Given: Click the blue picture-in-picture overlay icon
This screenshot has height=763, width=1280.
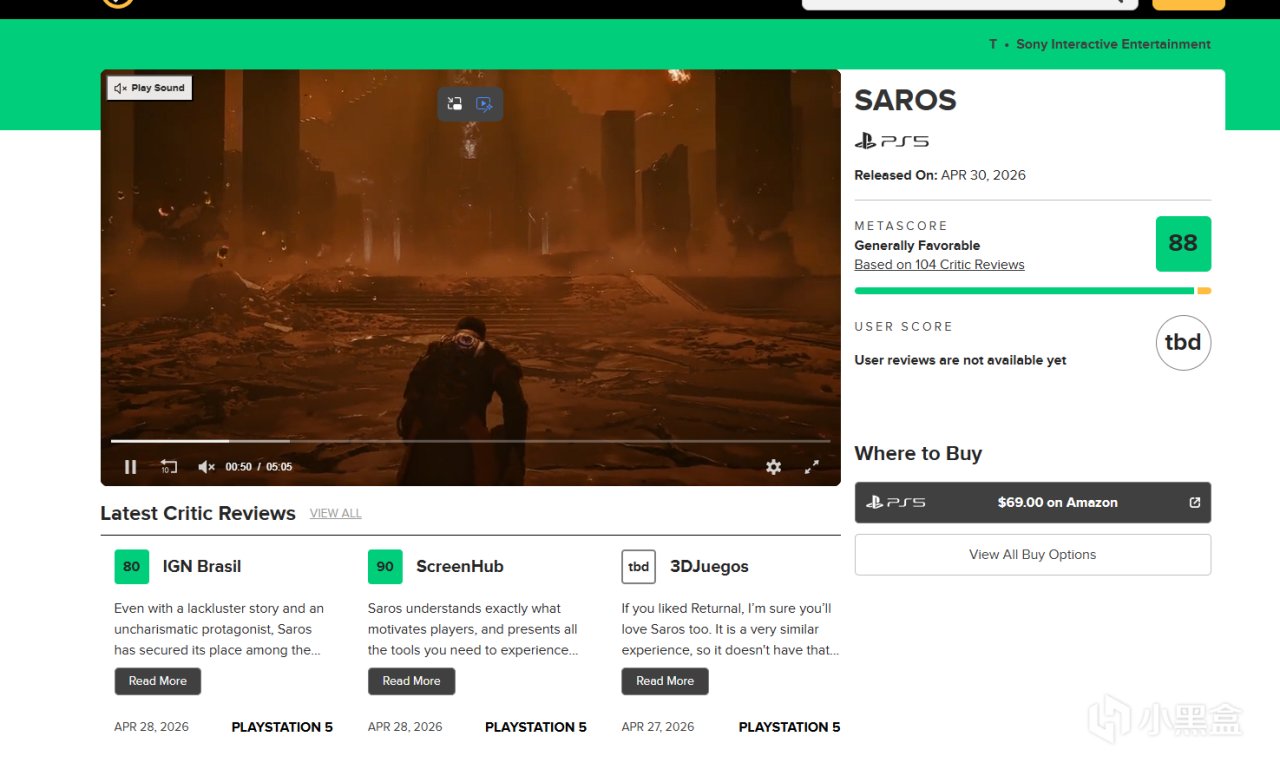Looking at the screenshot, I should (485, 104).
